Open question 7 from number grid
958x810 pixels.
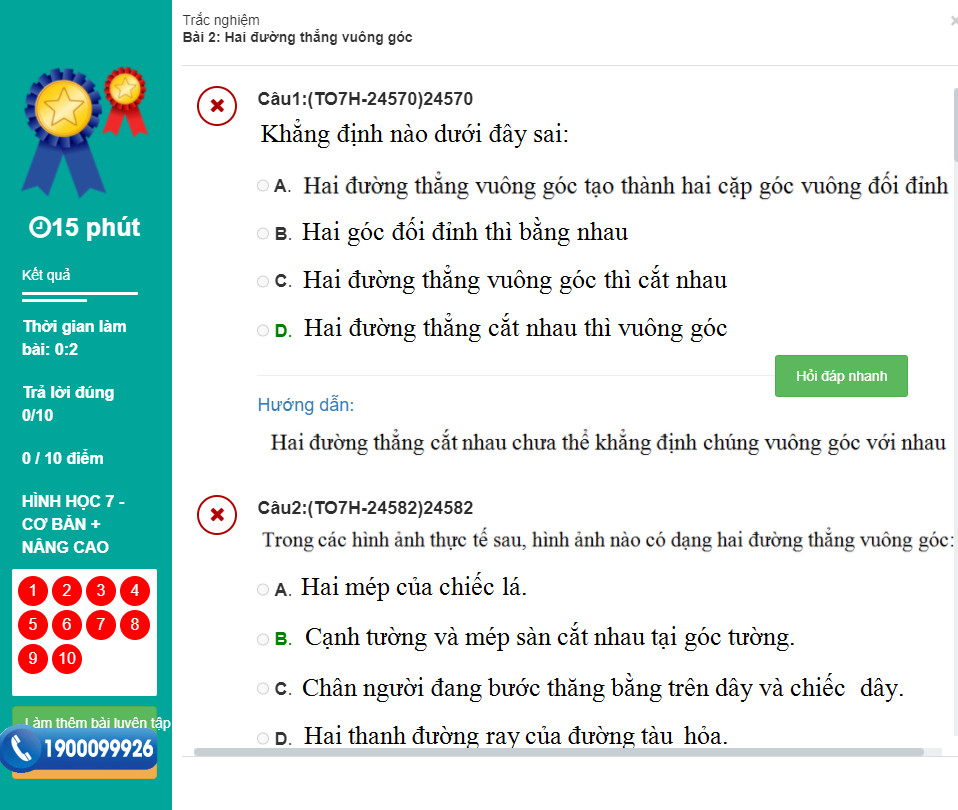(101, 625)
